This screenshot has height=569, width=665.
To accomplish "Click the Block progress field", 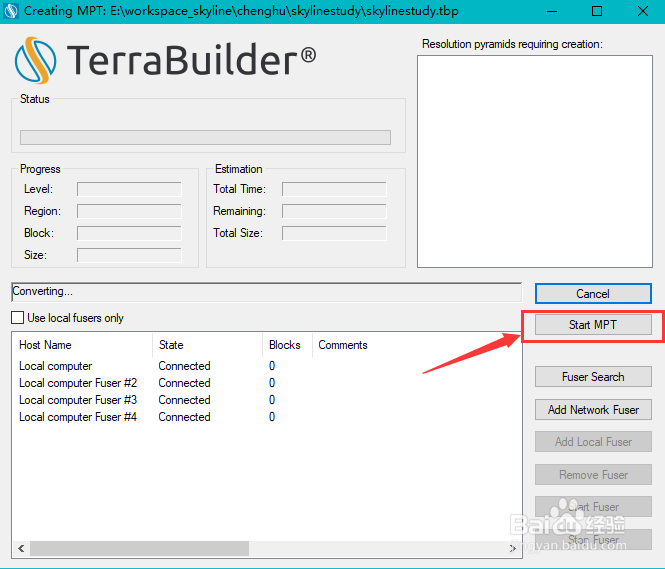I will coord(129,233).
